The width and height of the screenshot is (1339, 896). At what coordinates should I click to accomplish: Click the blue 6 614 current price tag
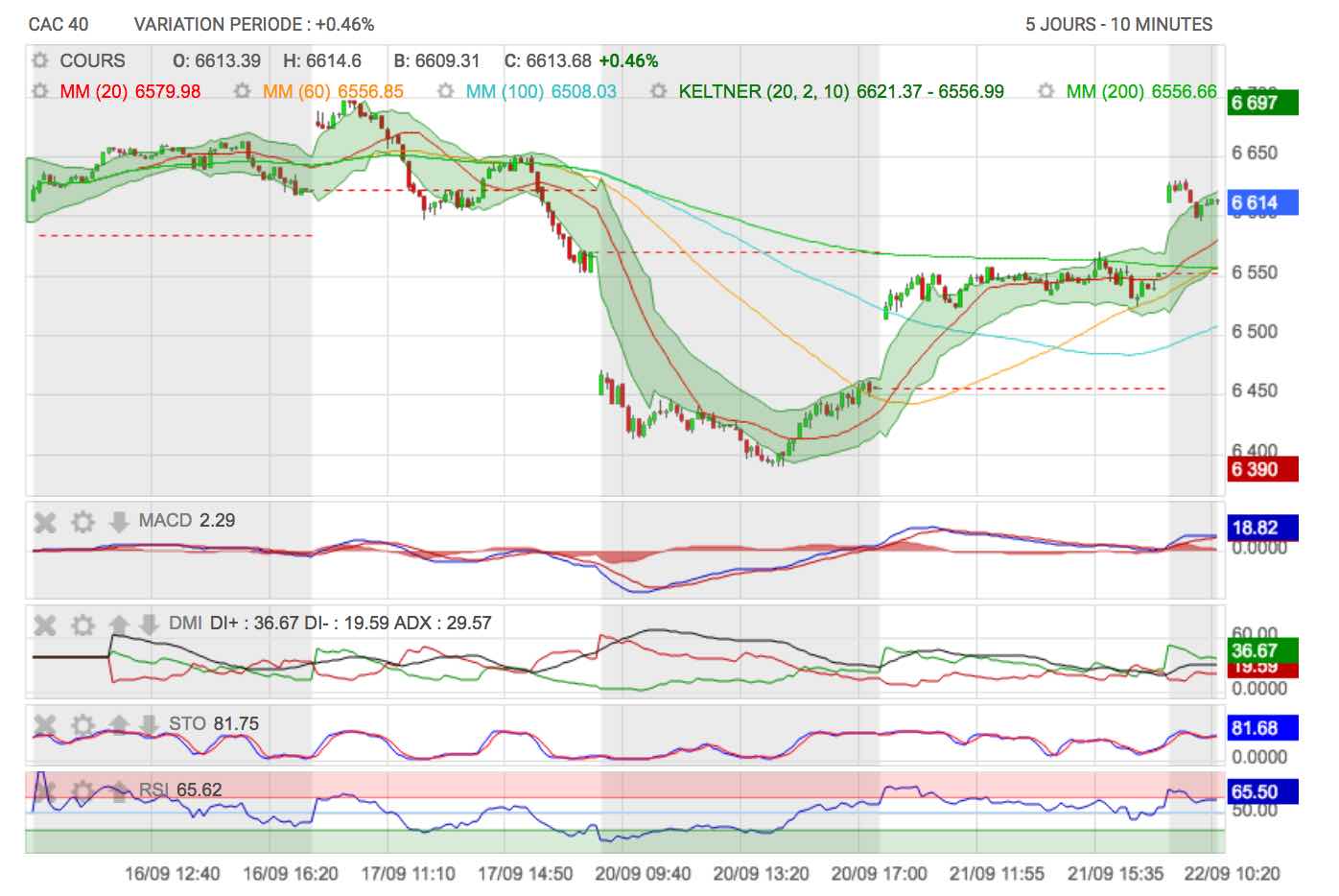1260,202
